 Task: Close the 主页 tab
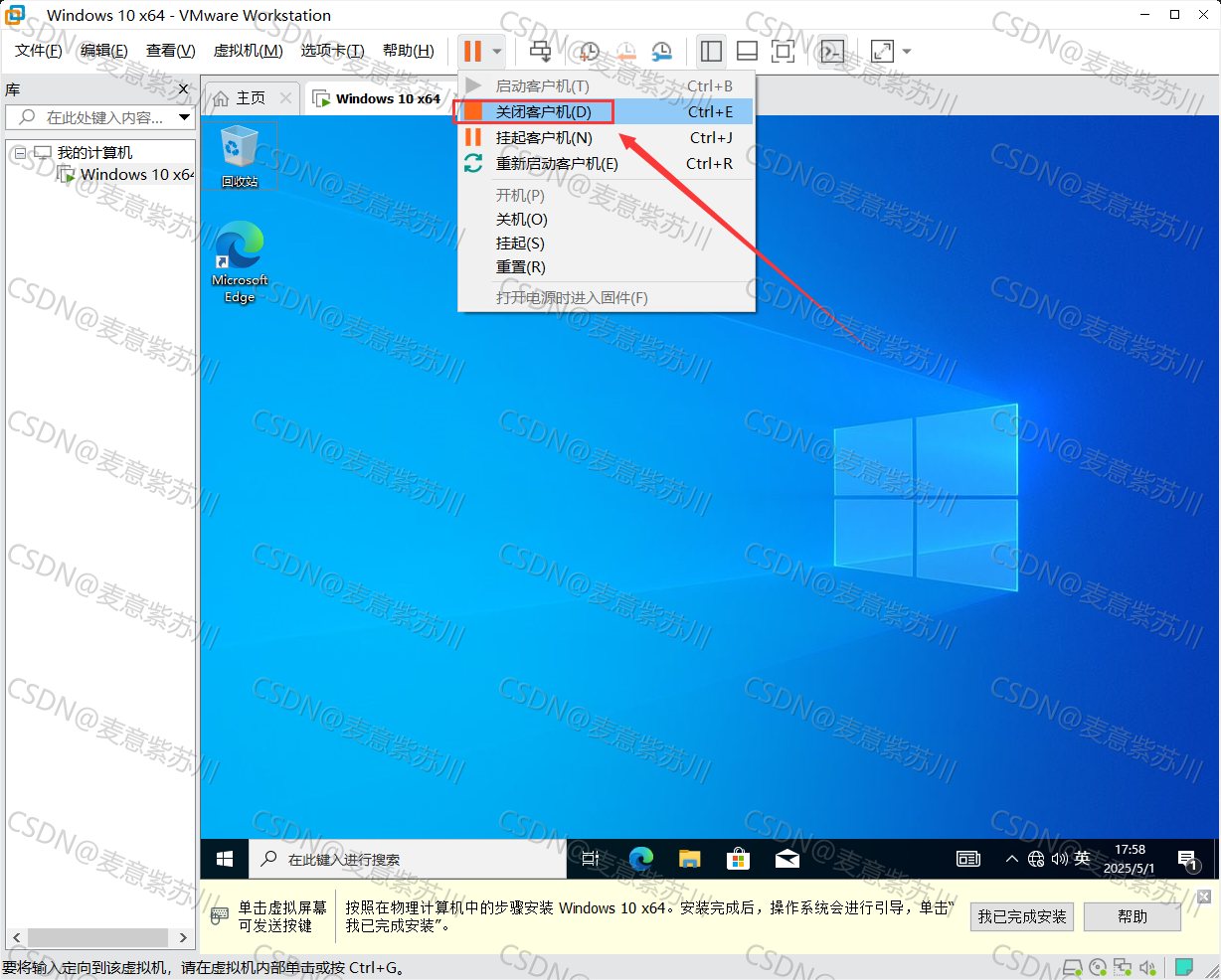point(286,97)
